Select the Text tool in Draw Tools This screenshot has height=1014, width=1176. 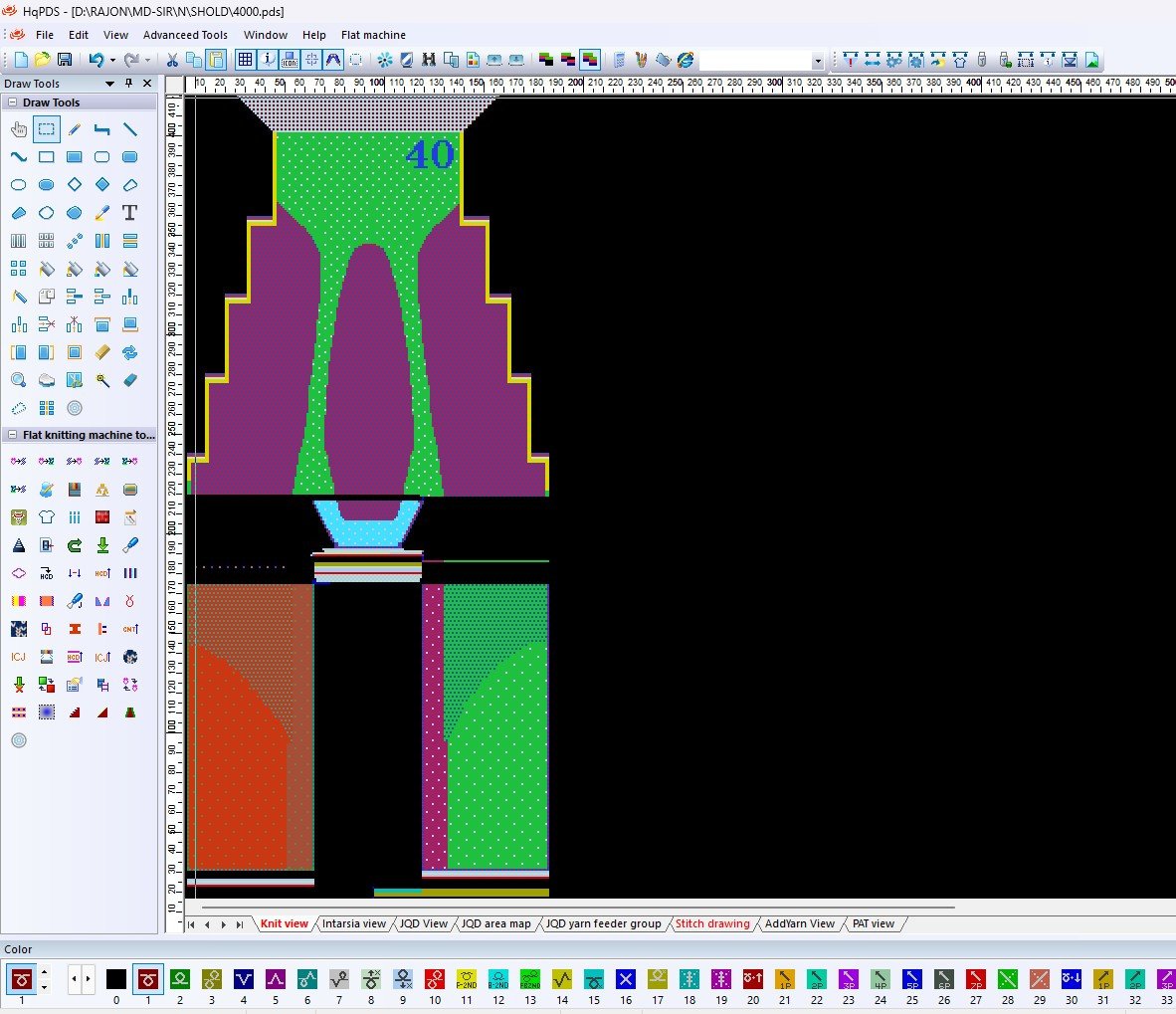click(129, 213)
